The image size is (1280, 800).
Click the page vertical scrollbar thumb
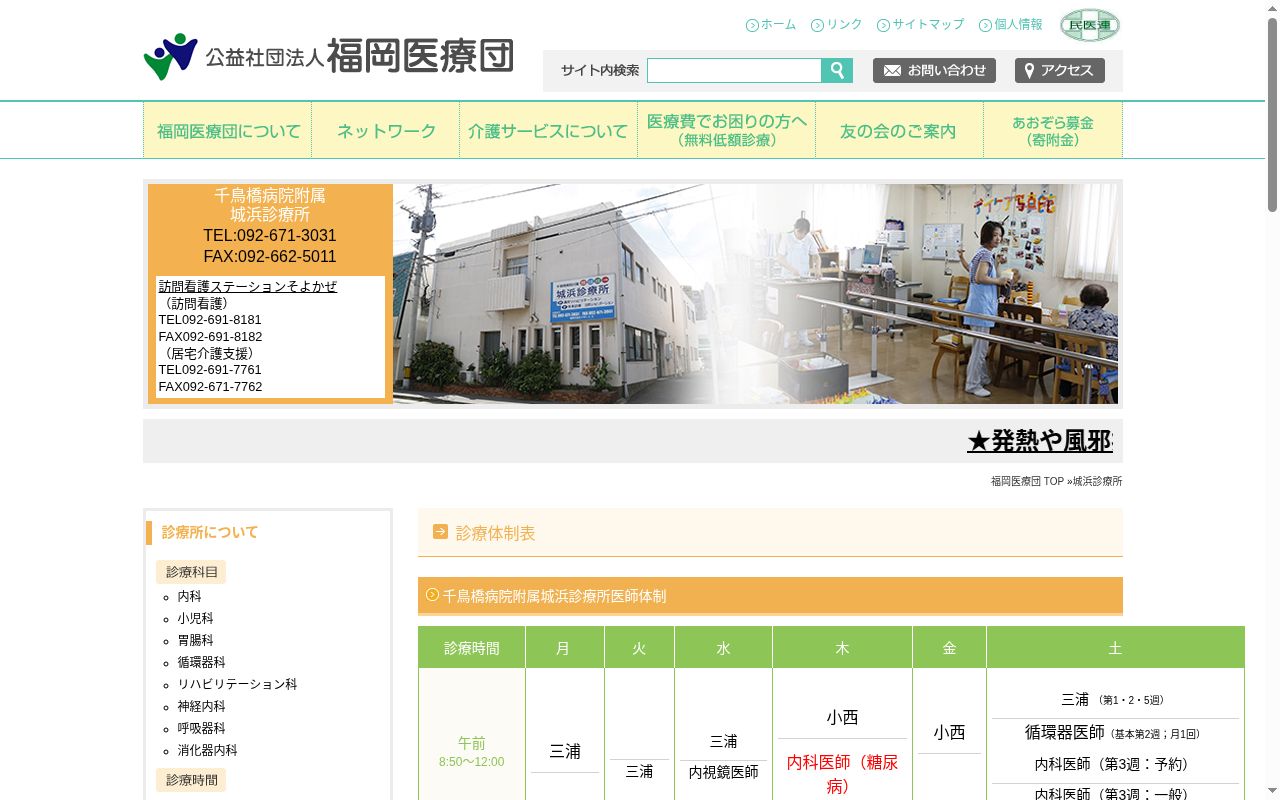click(1272, 115)
